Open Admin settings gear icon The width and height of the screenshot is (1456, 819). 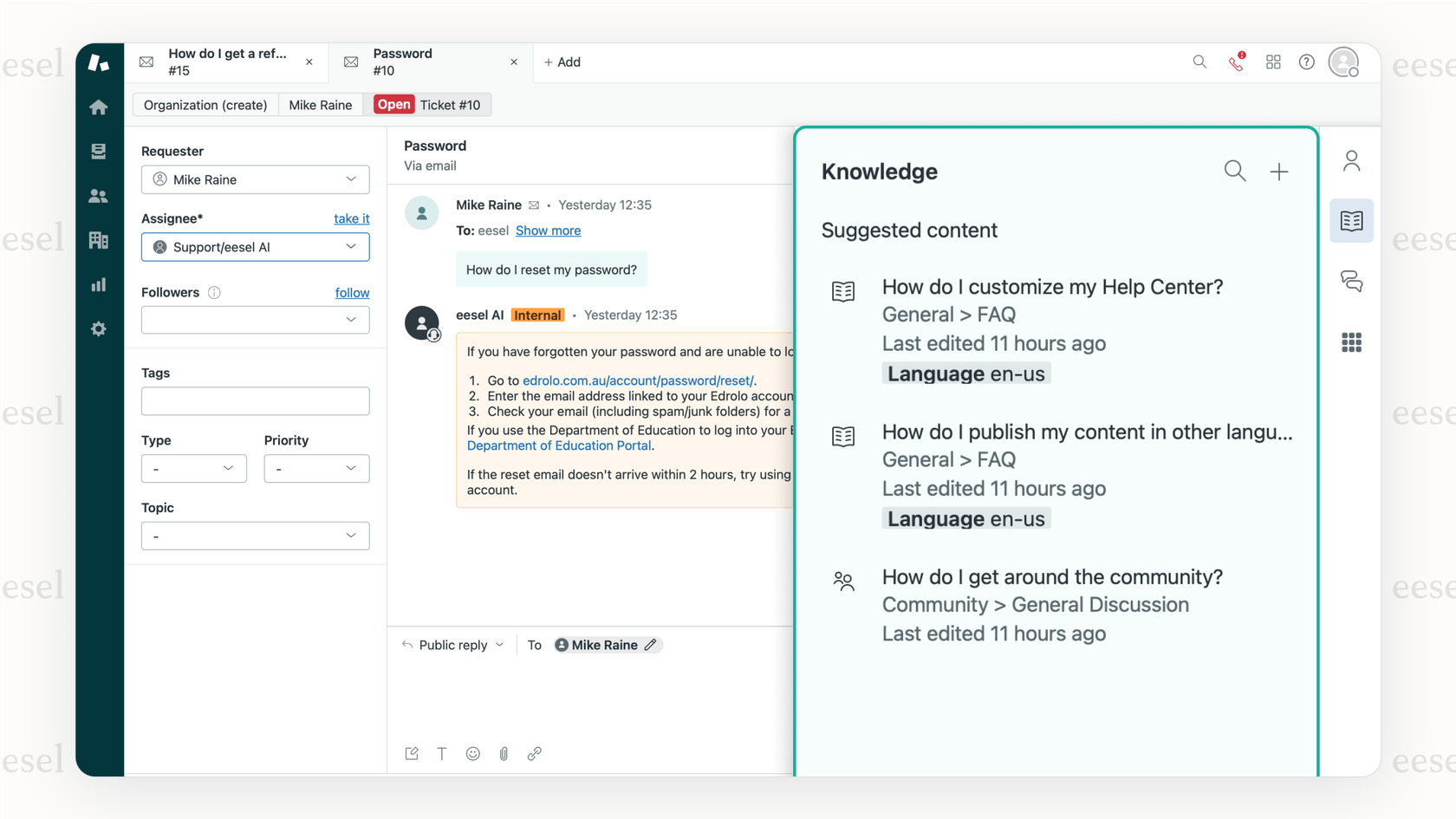99,328
